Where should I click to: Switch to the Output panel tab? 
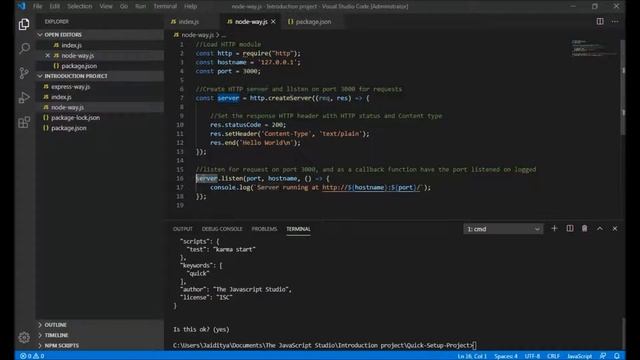(x=182, y=229)
